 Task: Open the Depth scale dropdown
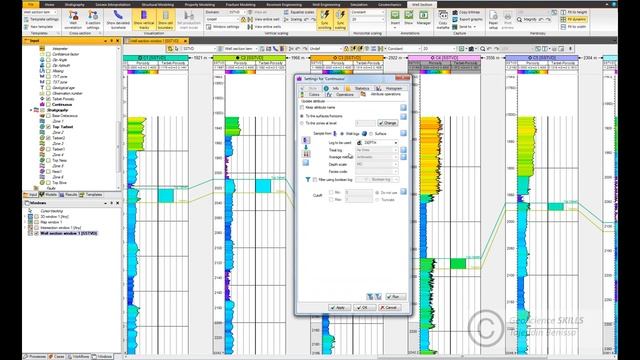[377, 164]
